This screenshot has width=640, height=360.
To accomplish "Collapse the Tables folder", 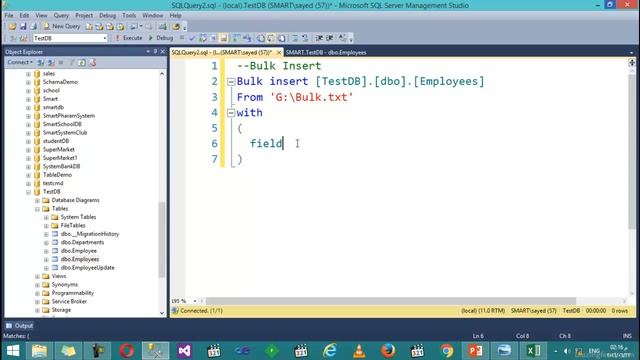I will pos(37,209).
